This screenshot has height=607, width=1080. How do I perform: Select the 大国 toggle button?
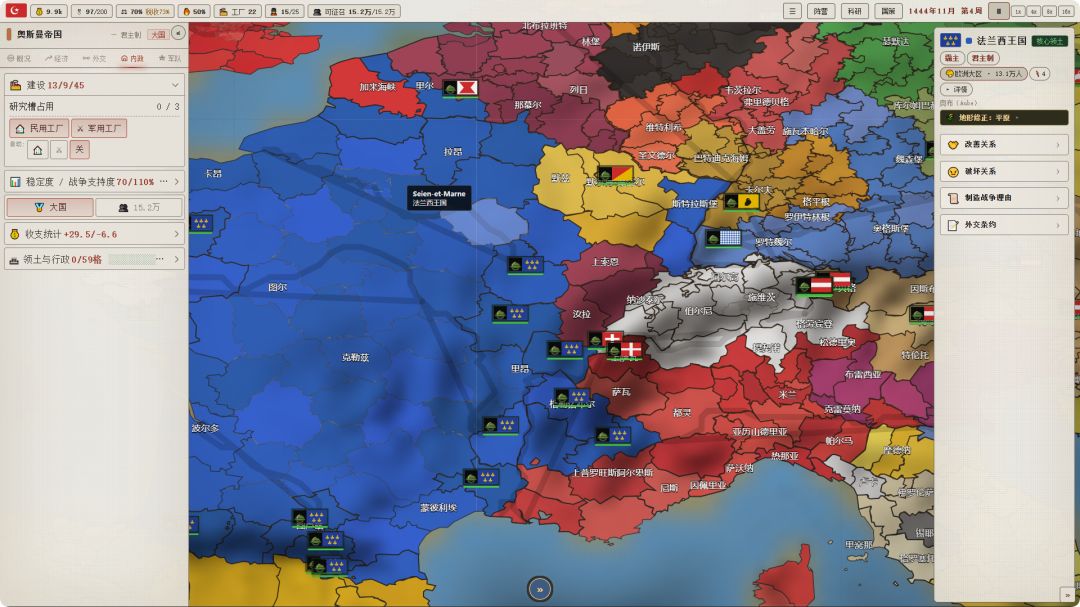(50, 207)
